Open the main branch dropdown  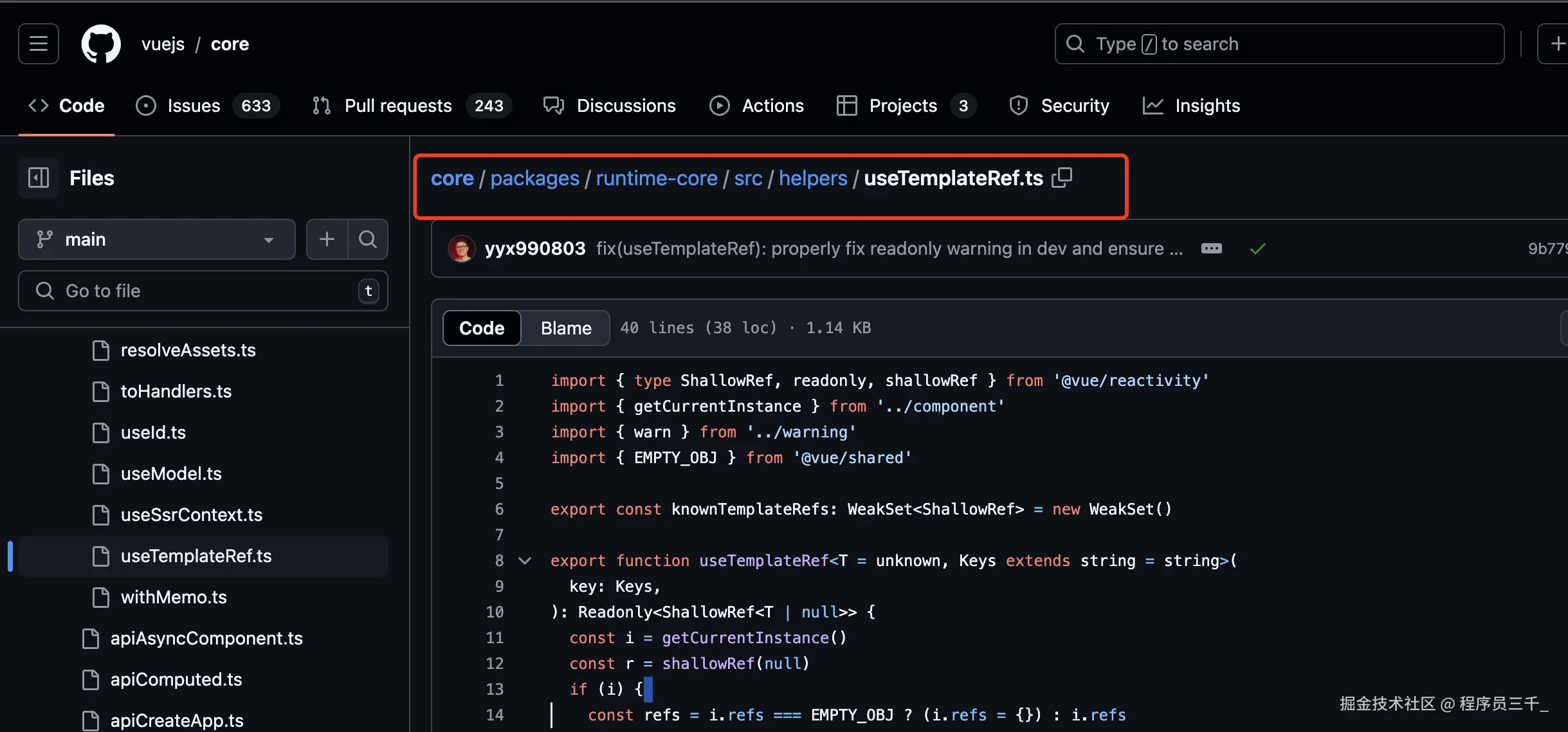point(156,239)
